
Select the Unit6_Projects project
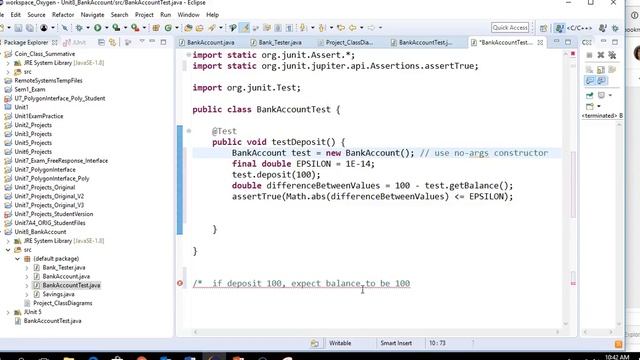click(x=33, y=152)
